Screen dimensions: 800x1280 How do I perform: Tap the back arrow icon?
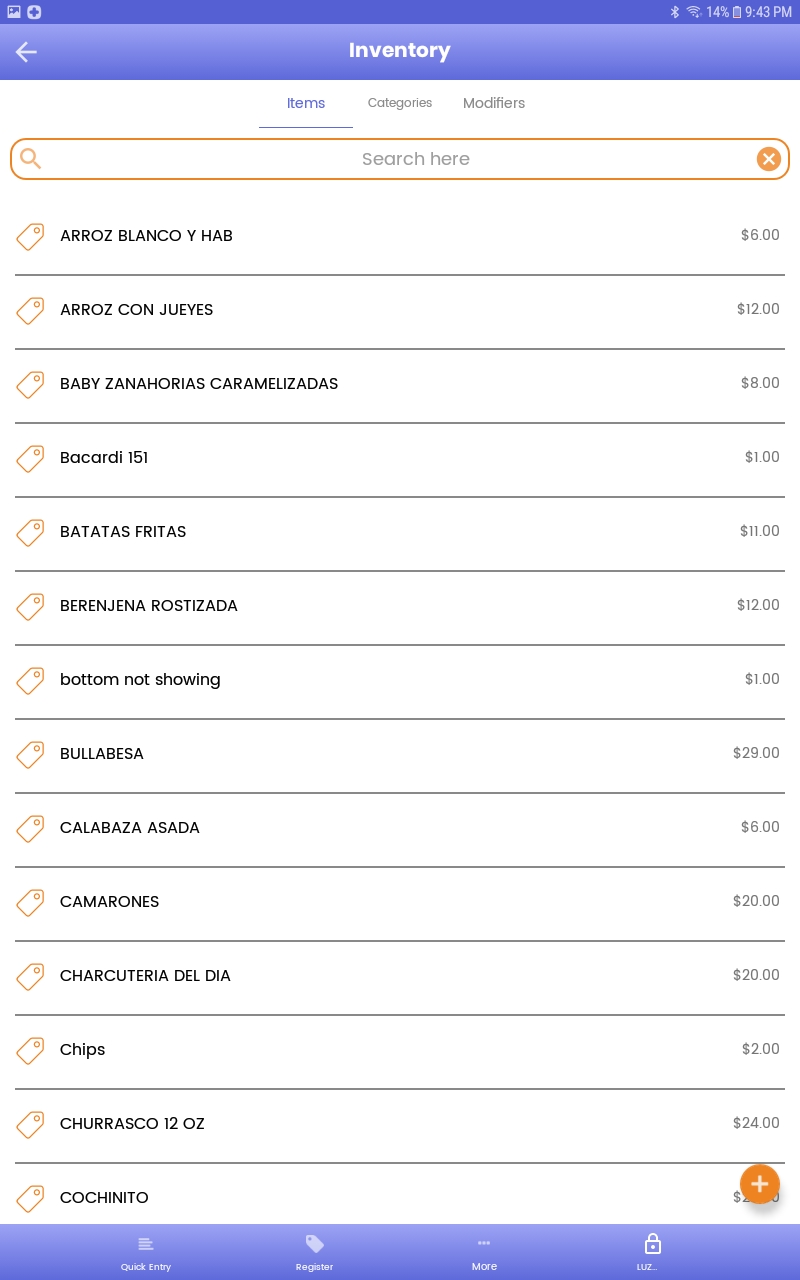(x=26, y=52)
